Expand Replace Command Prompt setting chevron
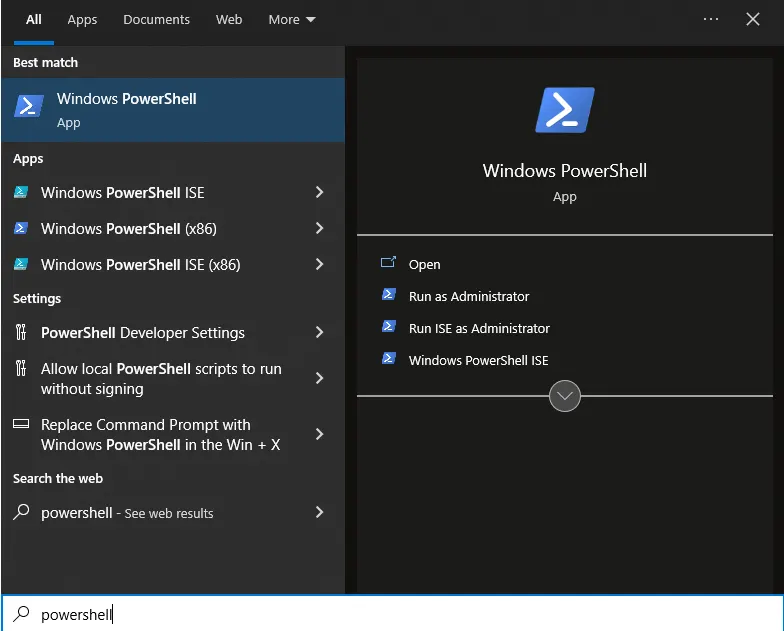This screenshot has width=784, height=631. [x=320, y=434]
